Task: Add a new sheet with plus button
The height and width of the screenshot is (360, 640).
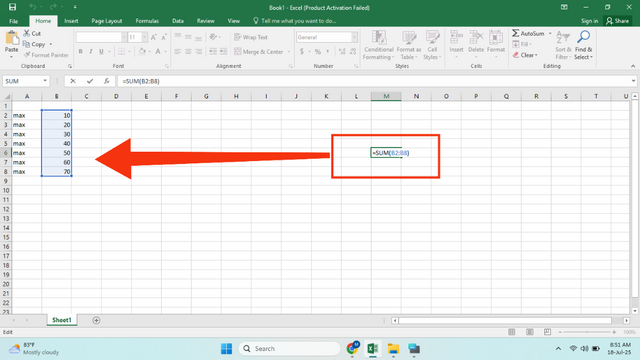Action: coord(96,320)
